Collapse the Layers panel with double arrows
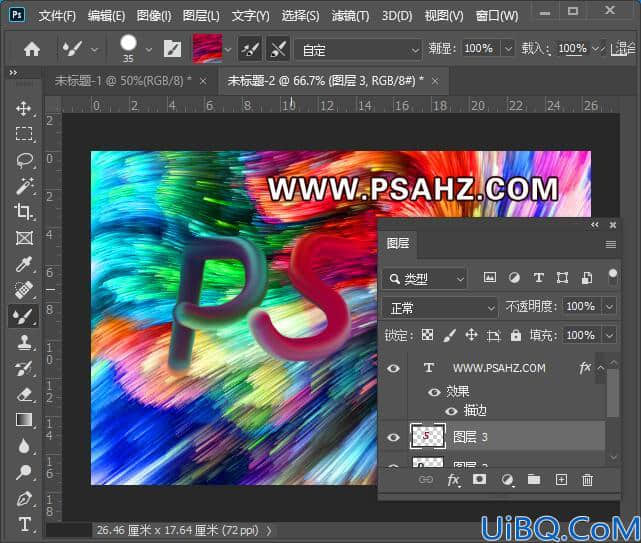The width and height of the screenshot is (641, 543). click(595, 225)
